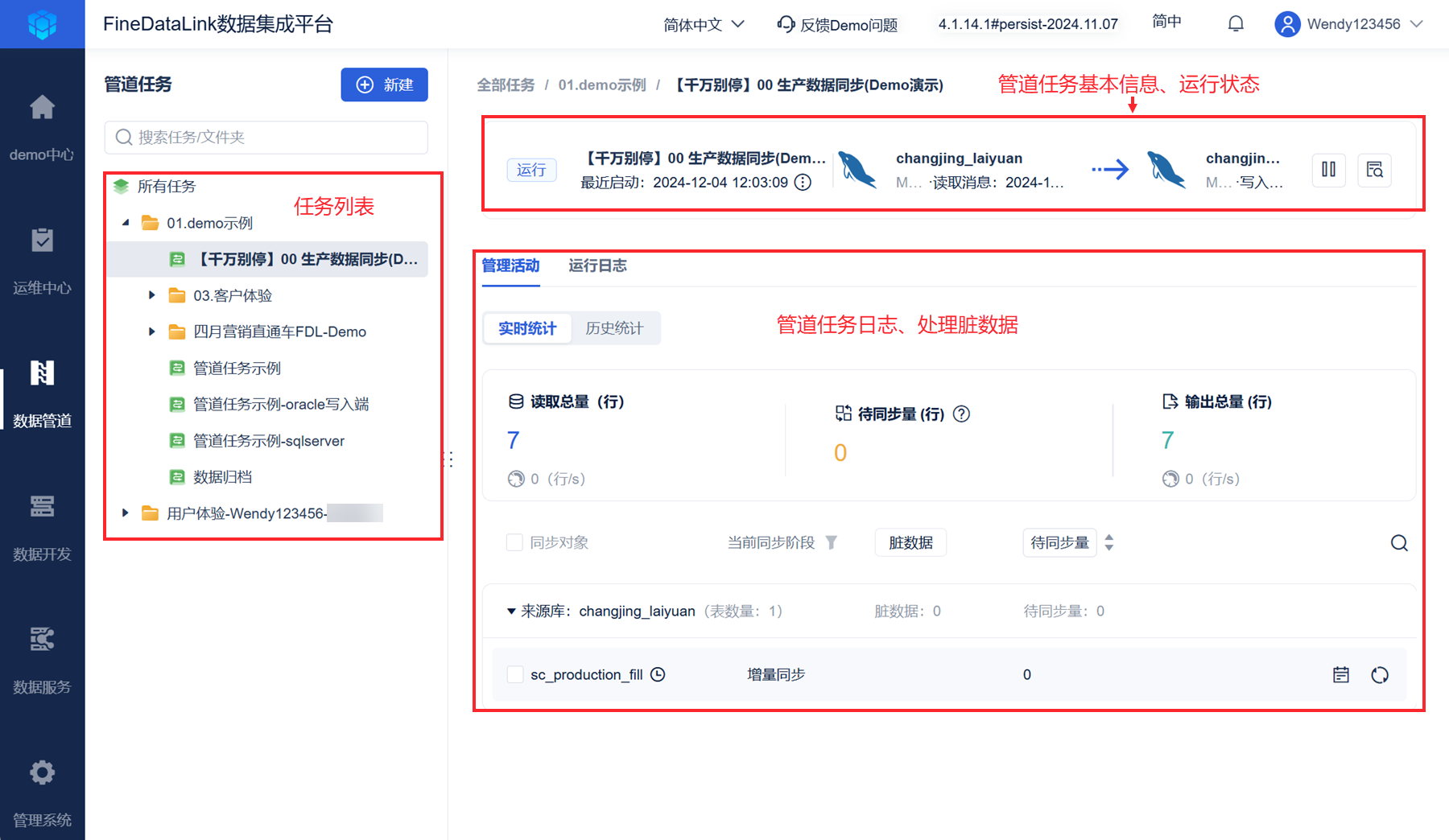
Task: Expand the 03.客户体验 folder
Action: [x=152, y=295]
